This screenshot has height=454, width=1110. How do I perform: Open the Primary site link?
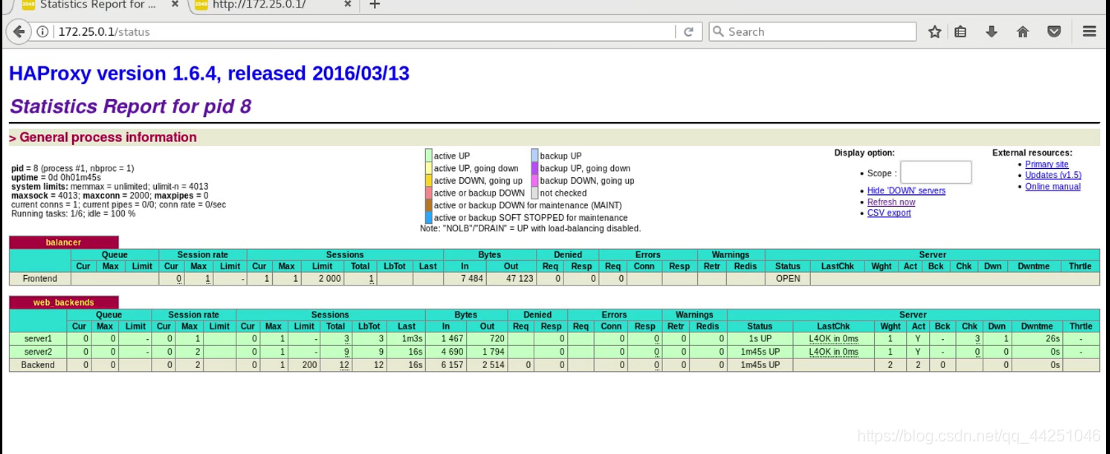1046,164
